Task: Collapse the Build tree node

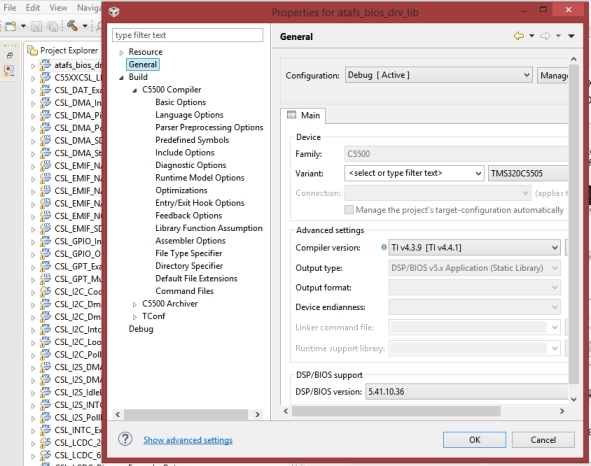Action: coord(121,78)
